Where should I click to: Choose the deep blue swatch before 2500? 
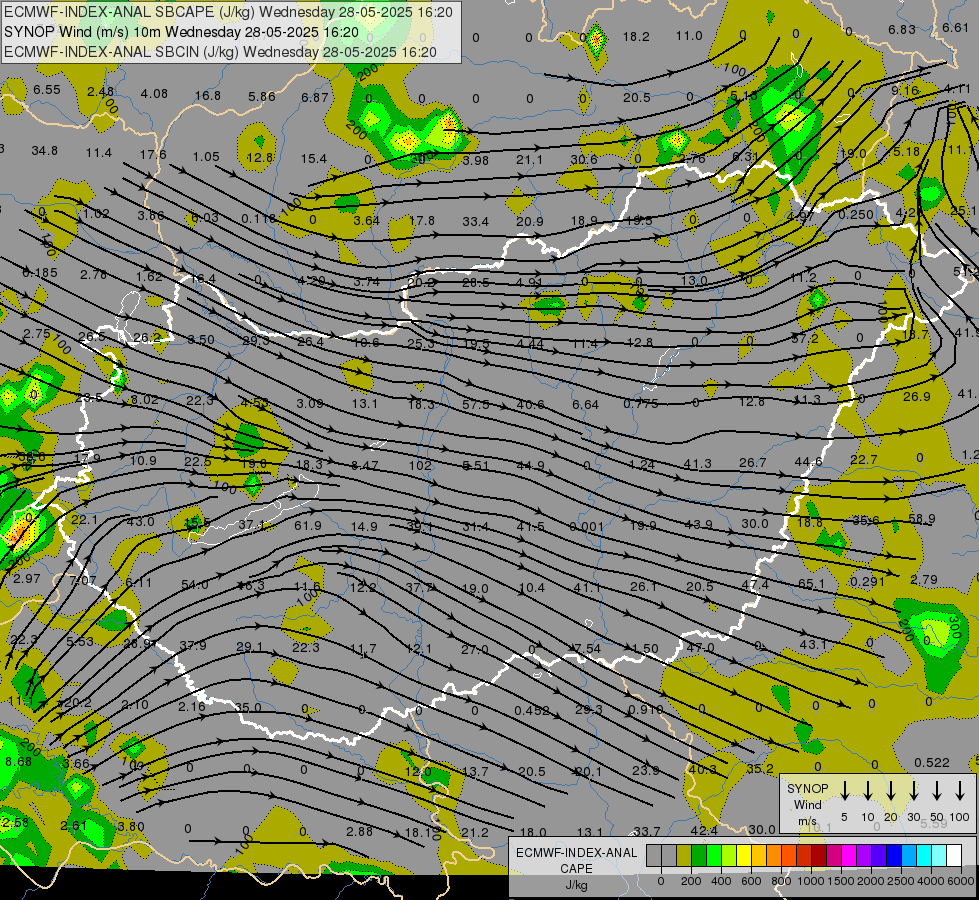click(x=894, y=855)
